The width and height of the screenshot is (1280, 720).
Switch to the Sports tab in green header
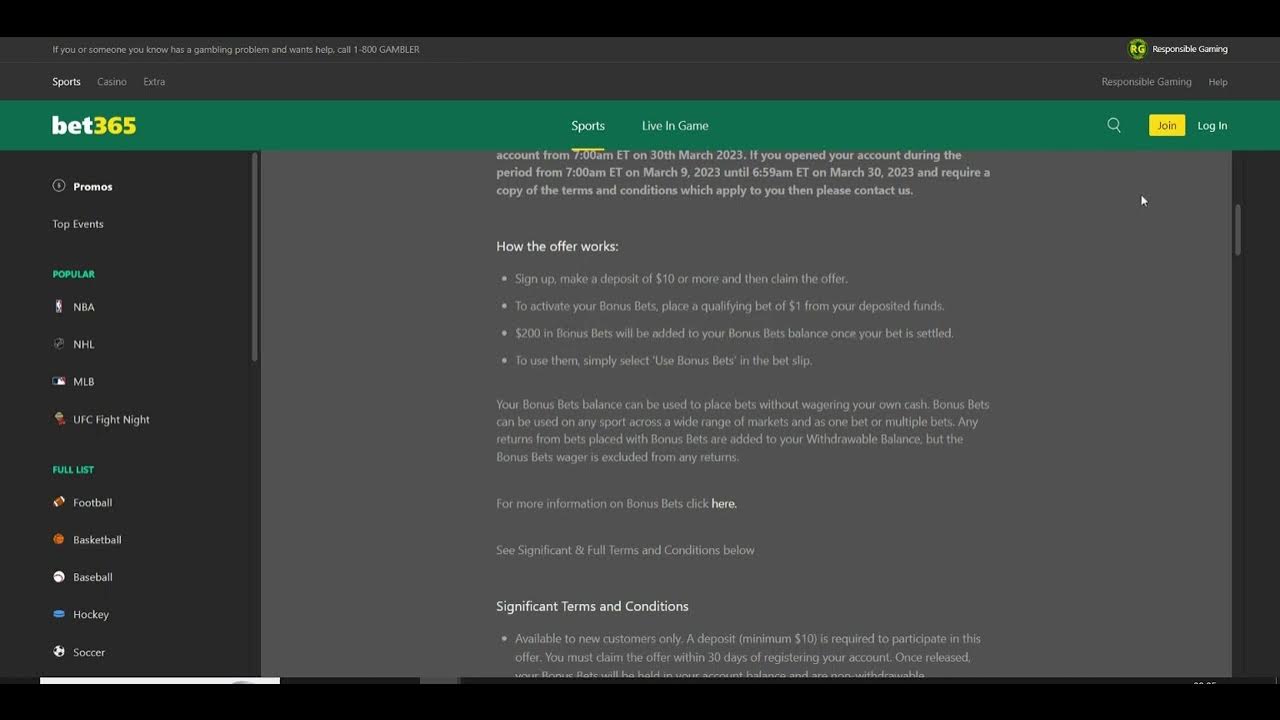[x=588, y=126]
